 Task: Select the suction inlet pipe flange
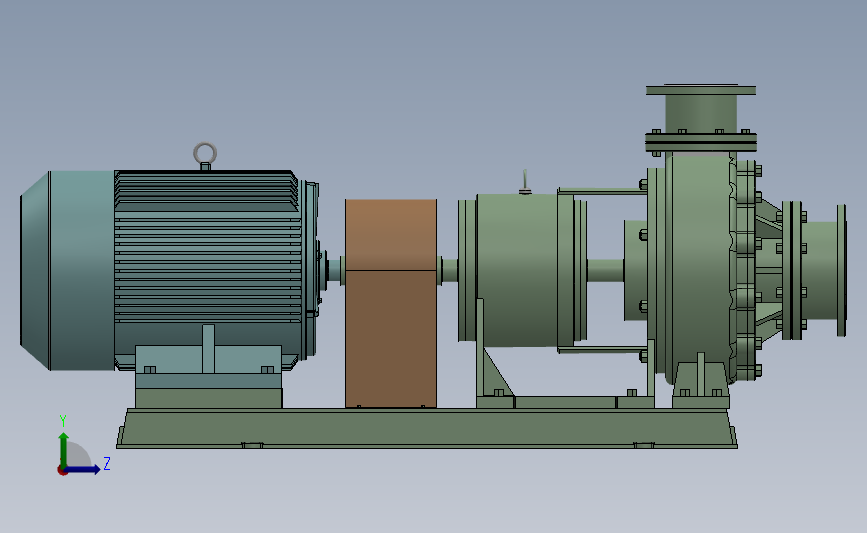tap(841, 270)
